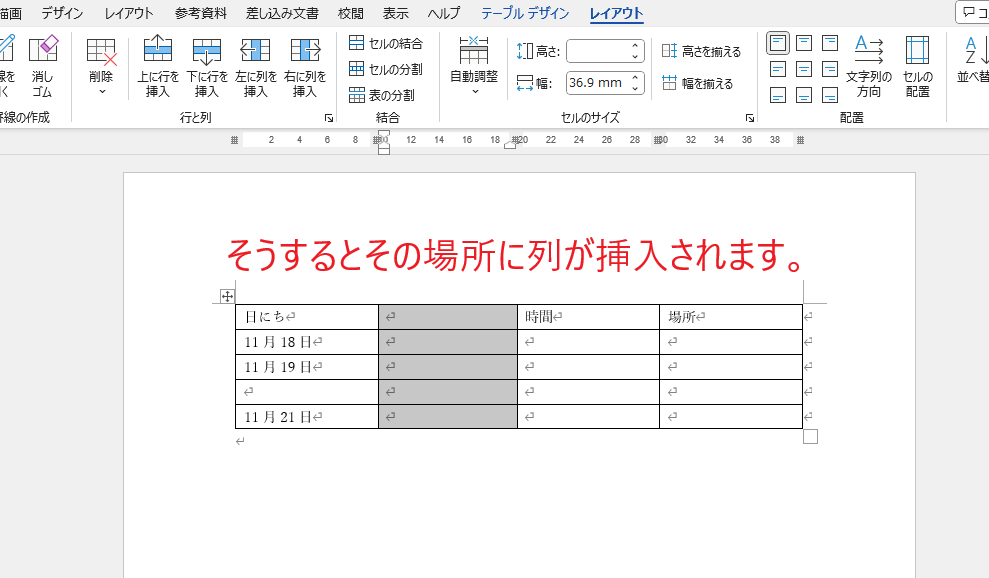Image resolution: width=989 pixels, height=578 pixels.
Task: Click the 時間 header cell
Action: pyautogui.click(x=588, y=317)
